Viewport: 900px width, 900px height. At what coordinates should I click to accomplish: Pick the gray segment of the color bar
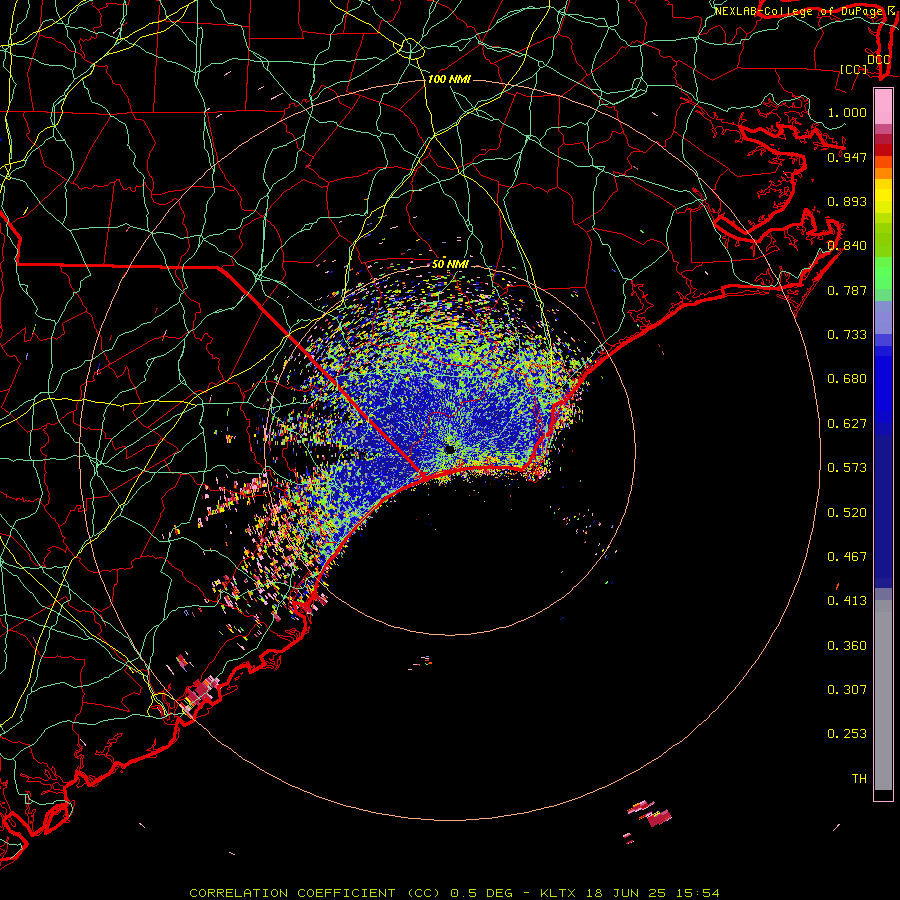(x=883, y=695)
